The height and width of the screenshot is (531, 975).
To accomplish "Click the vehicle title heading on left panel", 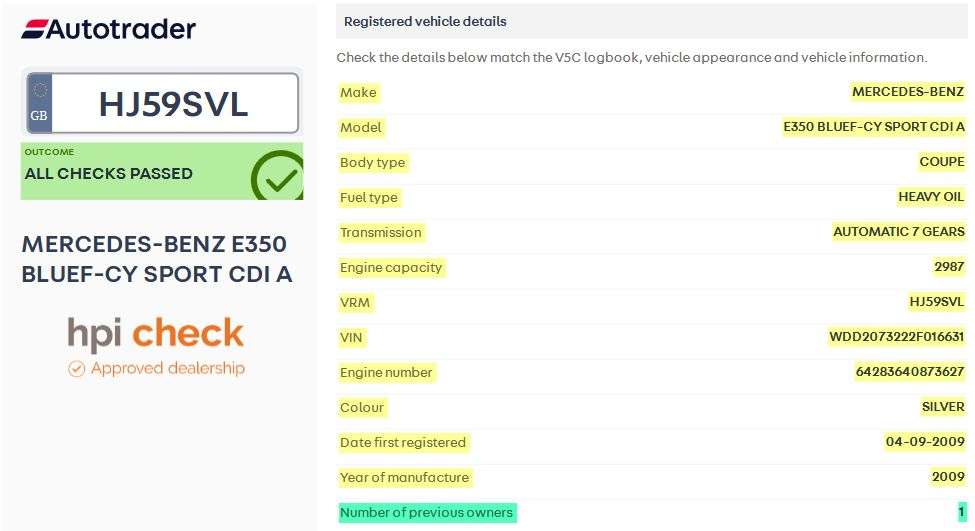I will [x=157, y=259].
